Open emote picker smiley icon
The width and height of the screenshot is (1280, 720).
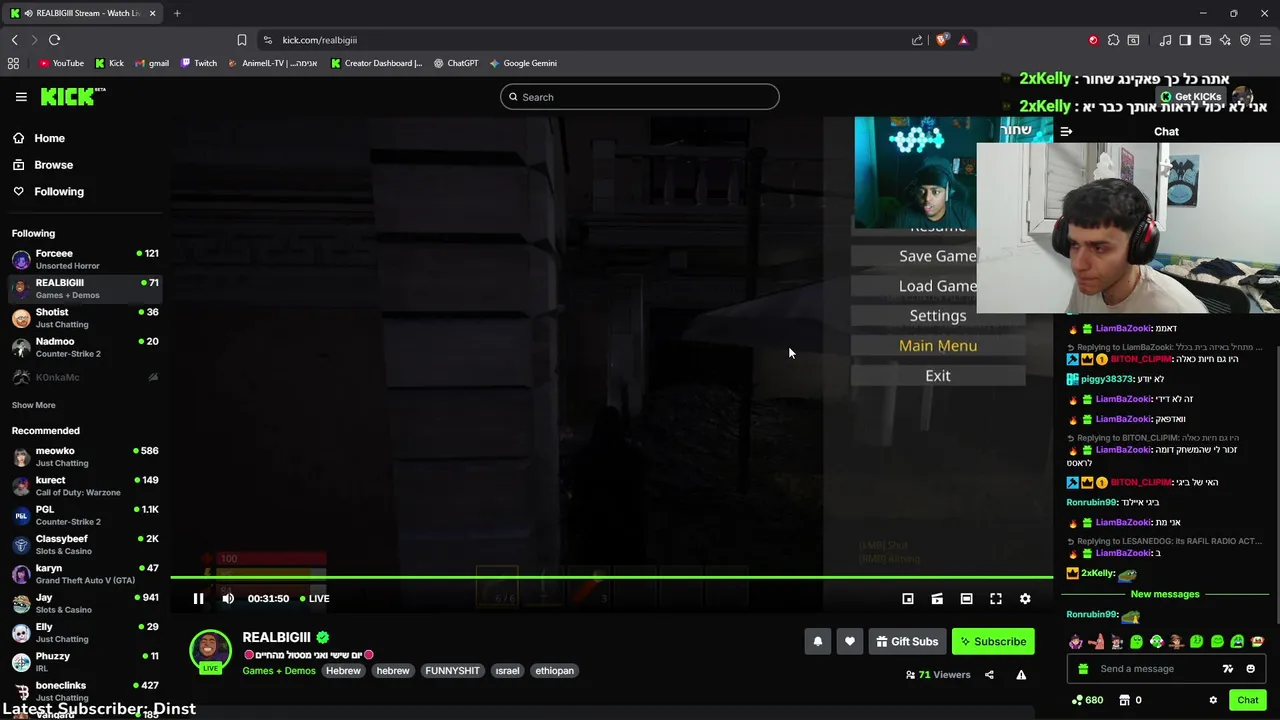click(1250, 669)
